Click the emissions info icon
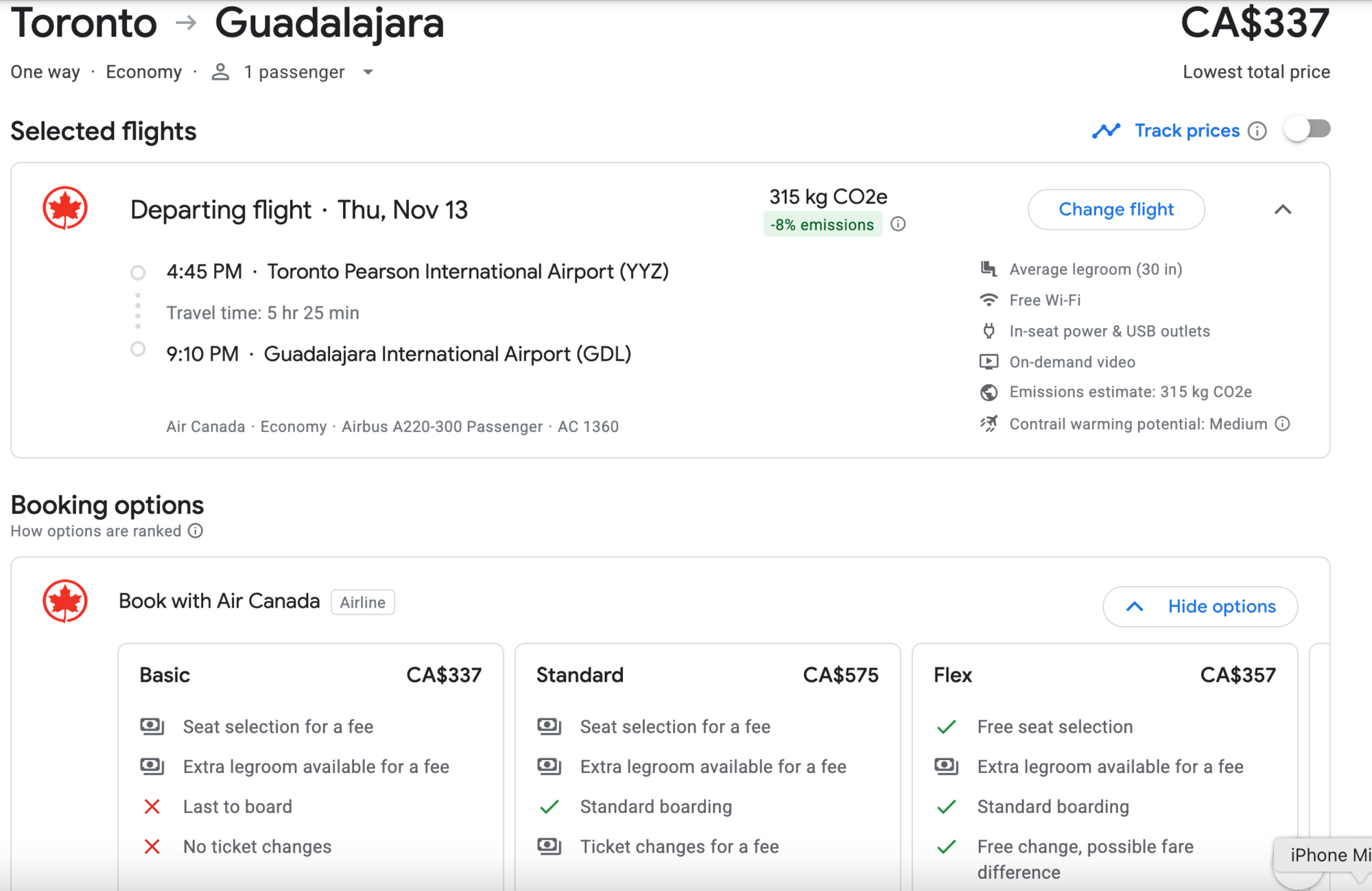1372x891 pixels. click(898, 224)
